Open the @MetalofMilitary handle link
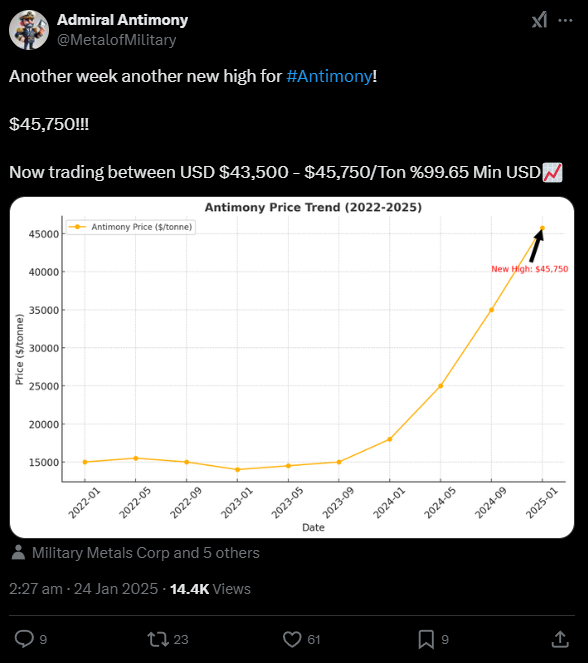 tap(117, 40)
